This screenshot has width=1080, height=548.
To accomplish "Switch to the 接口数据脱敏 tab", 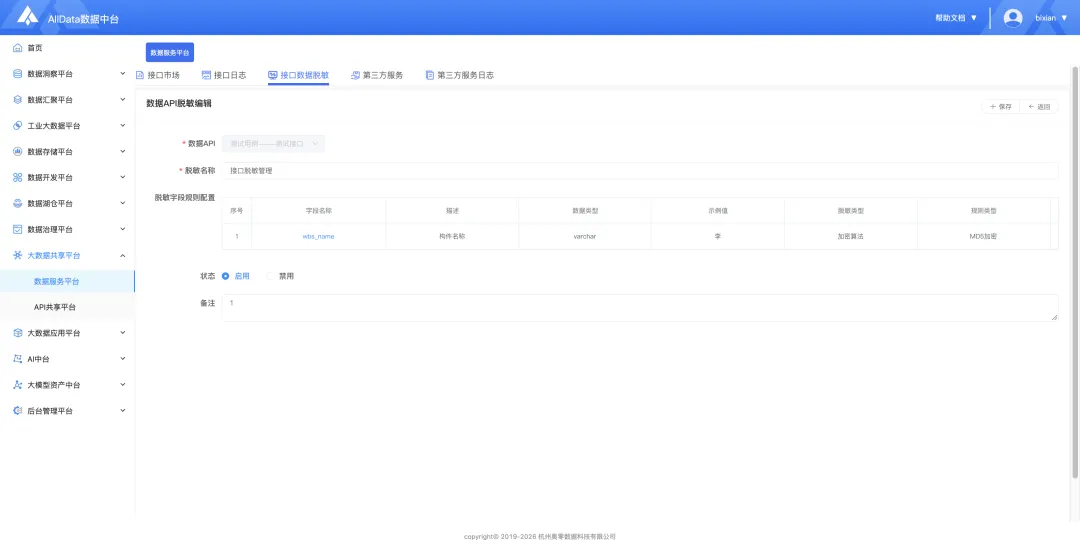I will click(x=298, y=75).
